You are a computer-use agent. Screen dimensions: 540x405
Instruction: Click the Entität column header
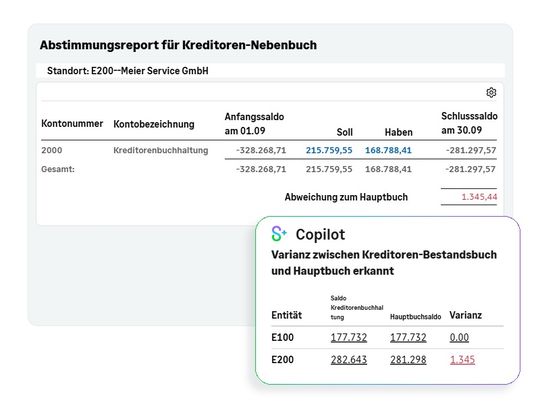coord(287,315)
